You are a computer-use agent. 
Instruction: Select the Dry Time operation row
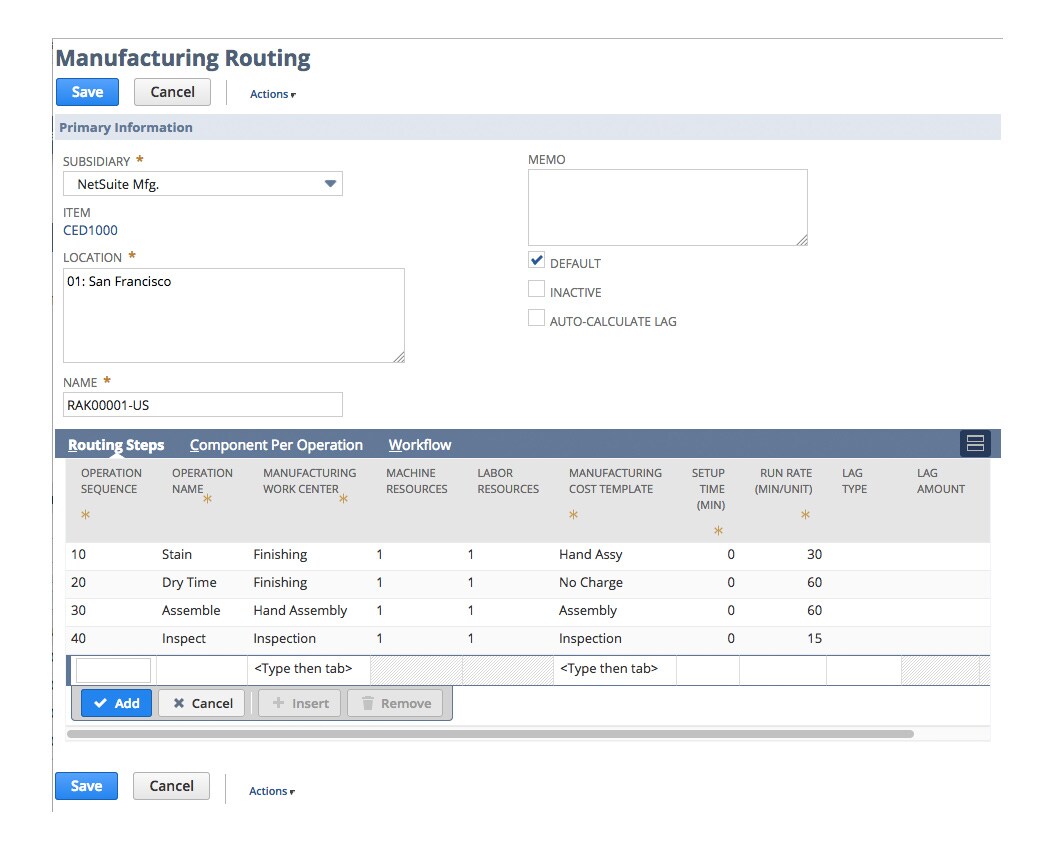coord(528,583)
